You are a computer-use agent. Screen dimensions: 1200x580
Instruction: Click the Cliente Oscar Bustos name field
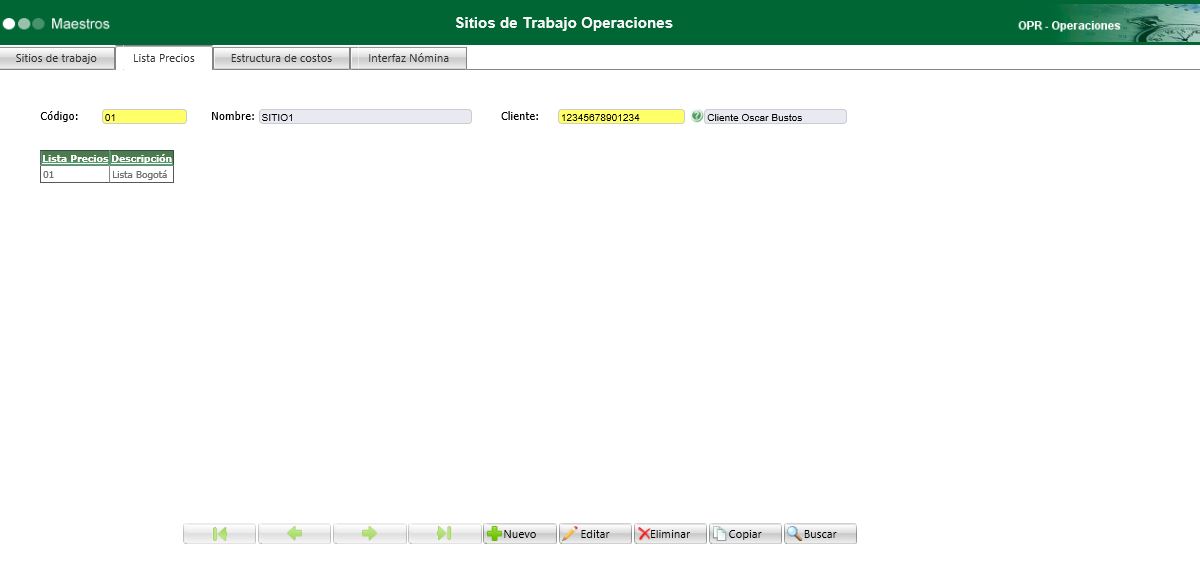coord(776,117)
